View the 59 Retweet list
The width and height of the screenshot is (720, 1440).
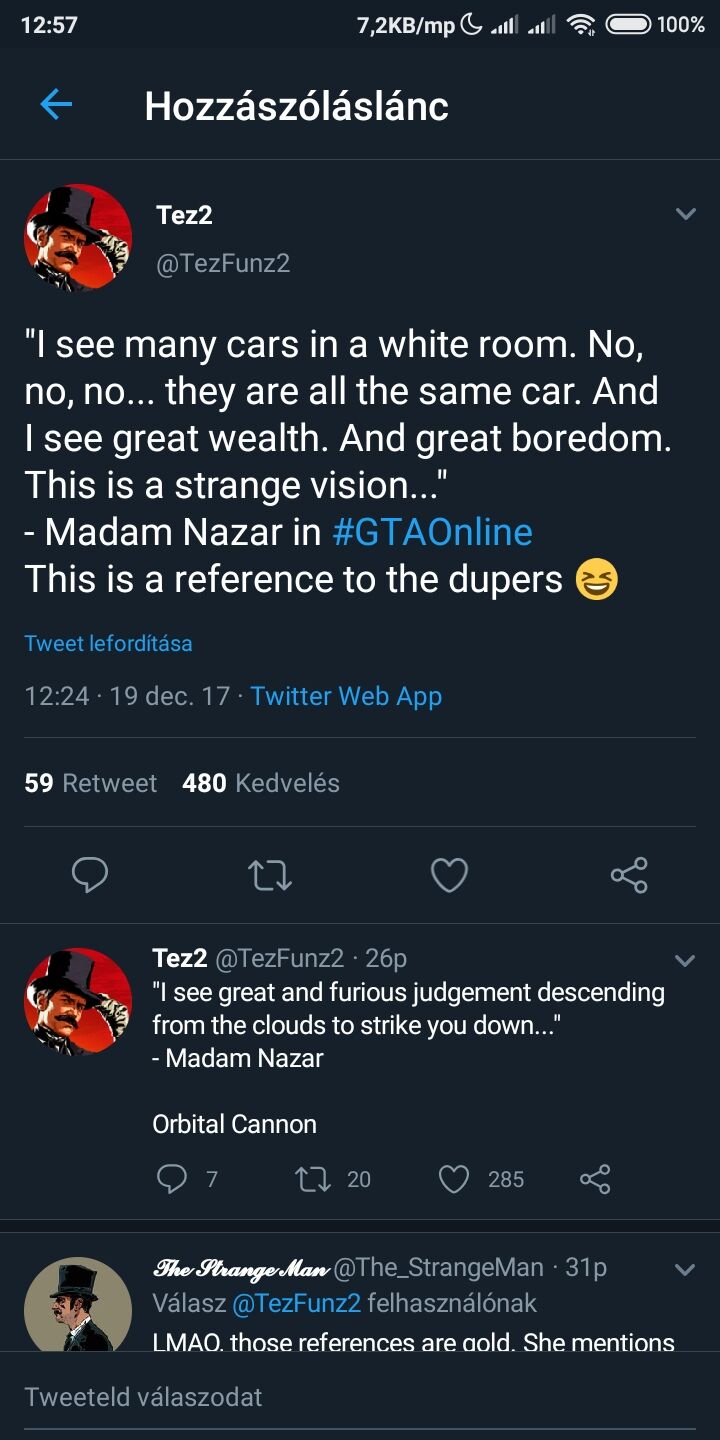[90, 783]
